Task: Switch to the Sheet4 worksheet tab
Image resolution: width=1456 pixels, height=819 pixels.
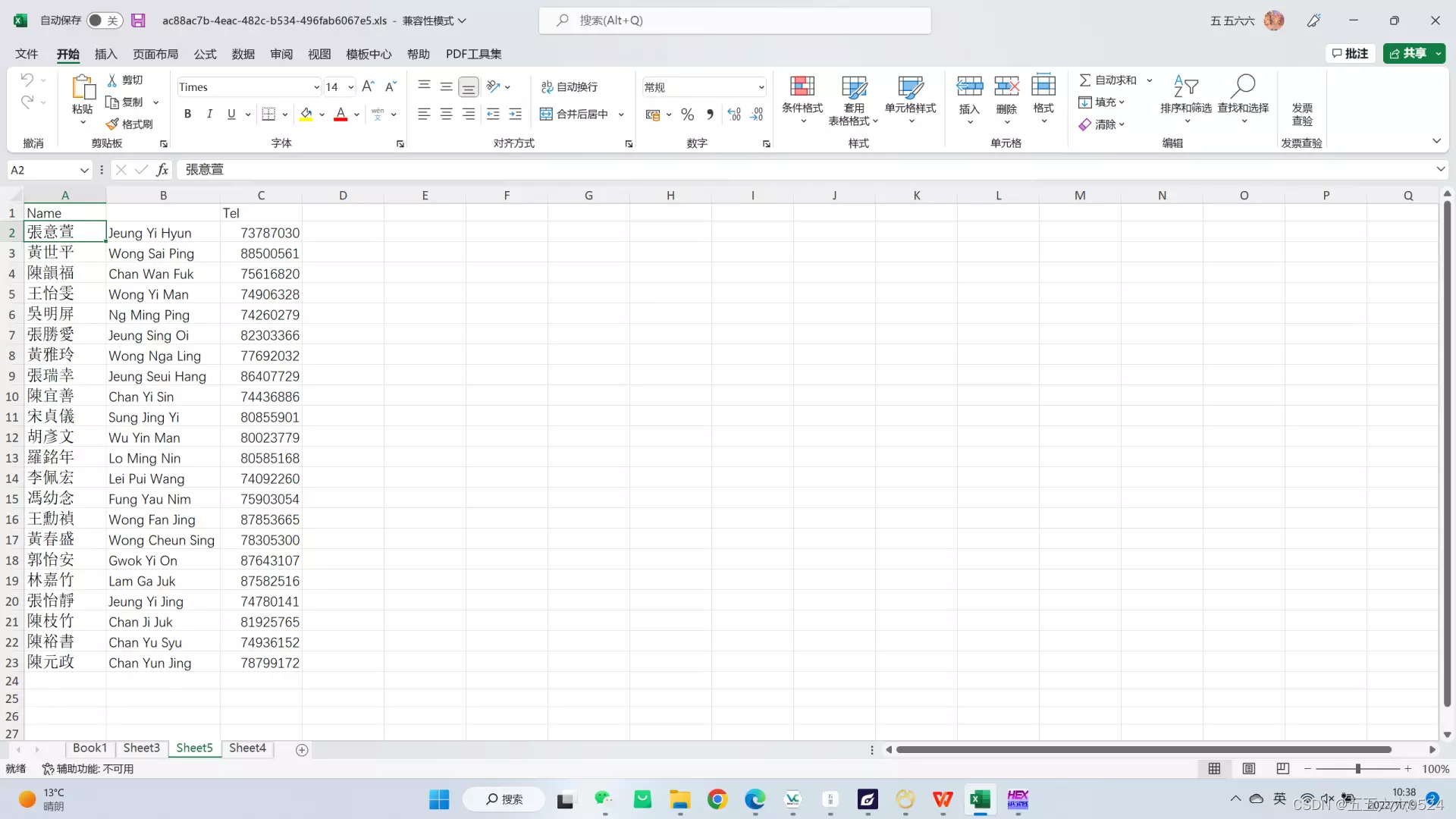Action: coord(247,748)
